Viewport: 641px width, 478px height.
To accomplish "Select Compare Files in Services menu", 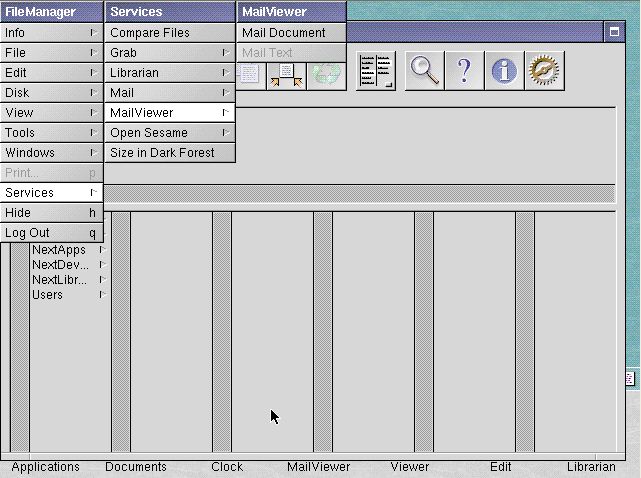I will pos(170,33).
